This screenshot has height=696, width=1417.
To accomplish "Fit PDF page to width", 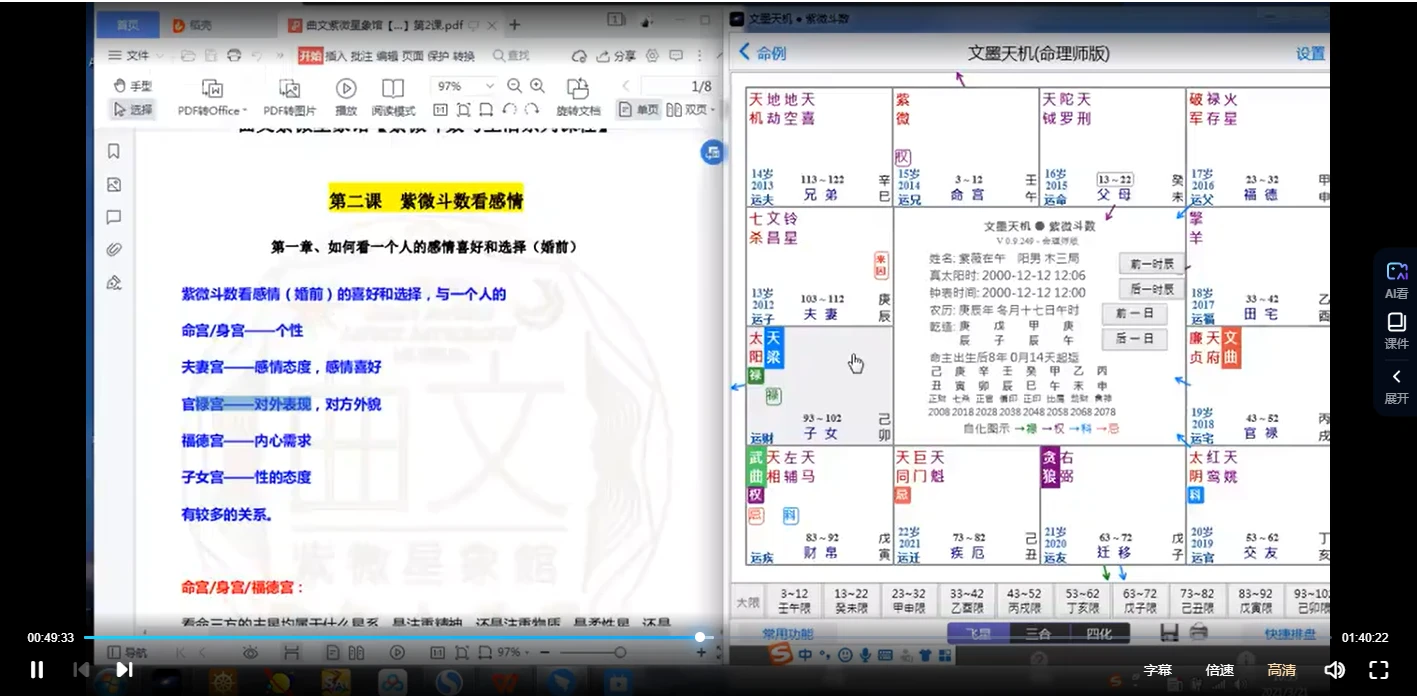I will [486, 110].
